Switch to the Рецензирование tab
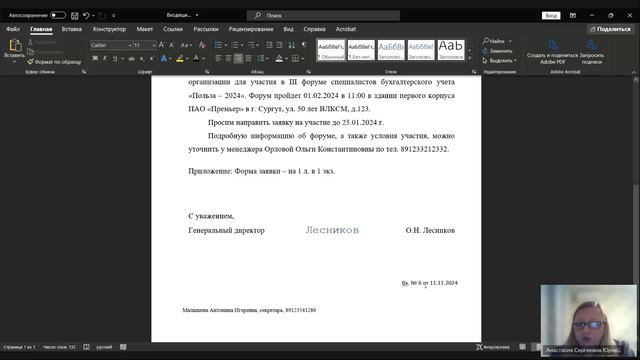 (x=251, y=29)
